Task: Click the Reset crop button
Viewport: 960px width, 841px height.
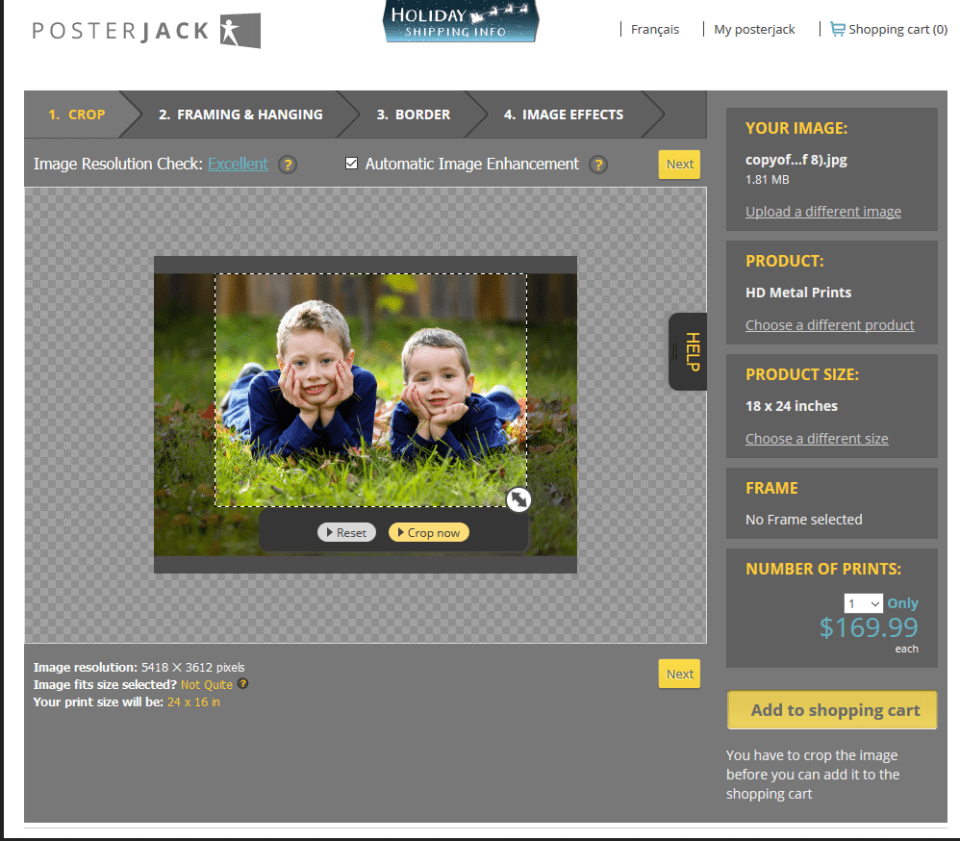Action: (346, 533)
